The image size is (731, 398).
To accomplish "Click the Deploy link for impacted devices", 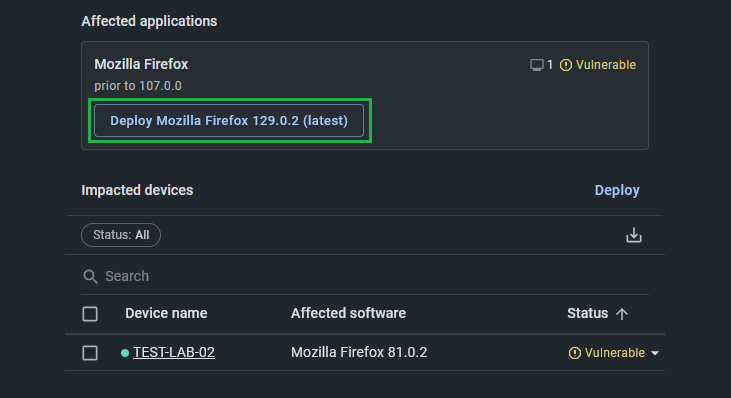I will [617, 190].
